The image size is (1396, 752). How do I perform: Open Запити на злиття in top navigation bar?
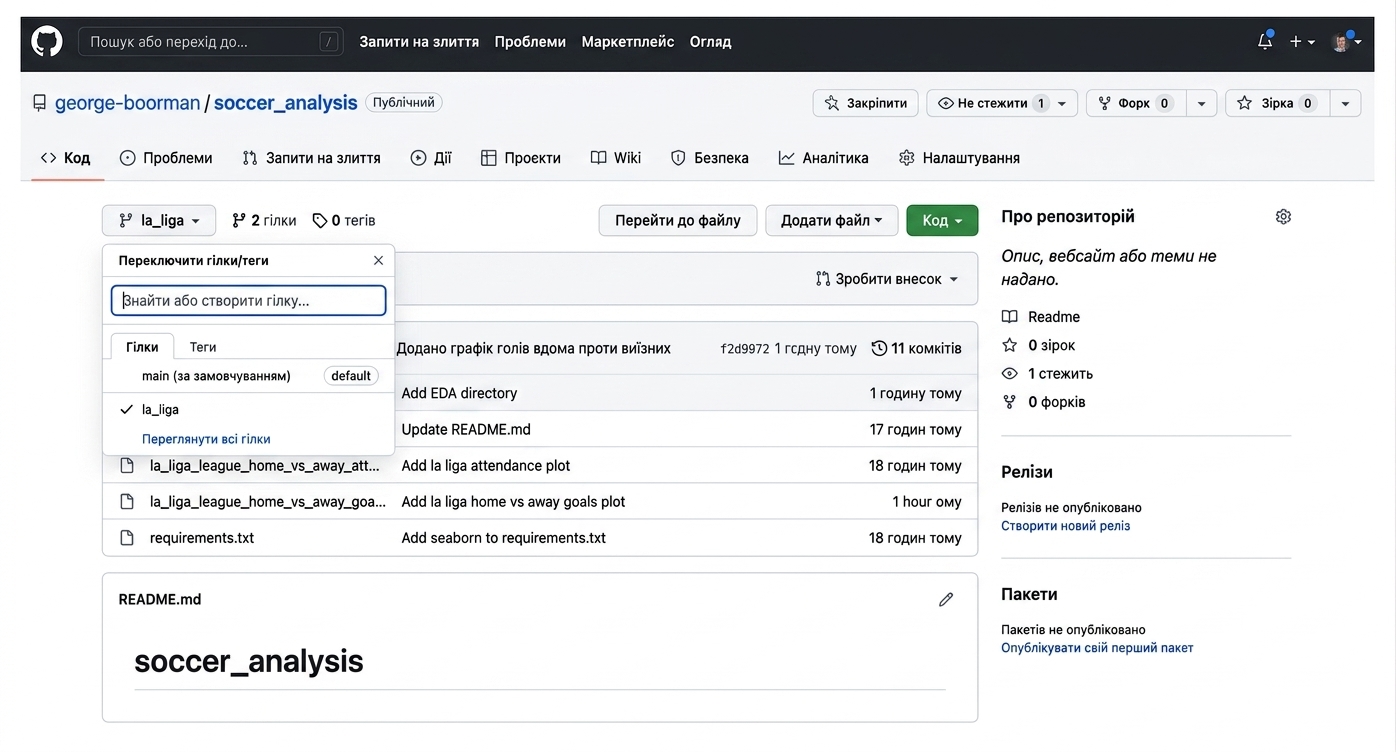pos(419,42)
